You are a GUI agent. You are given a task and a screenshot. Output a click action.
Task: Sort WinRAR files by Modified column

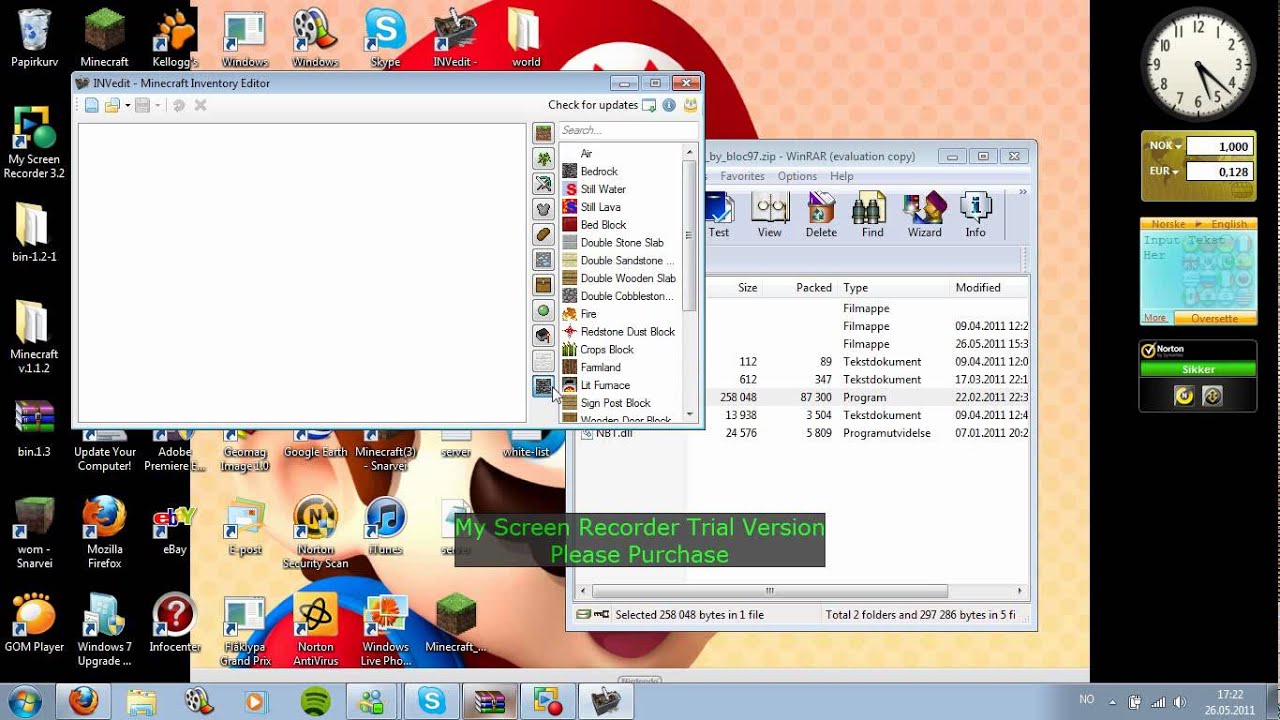tap(989, 288)
